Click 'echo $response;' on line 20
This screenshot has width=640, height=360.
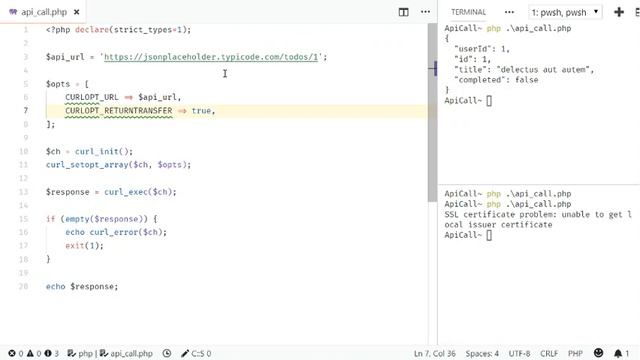(x=82, y=287)
